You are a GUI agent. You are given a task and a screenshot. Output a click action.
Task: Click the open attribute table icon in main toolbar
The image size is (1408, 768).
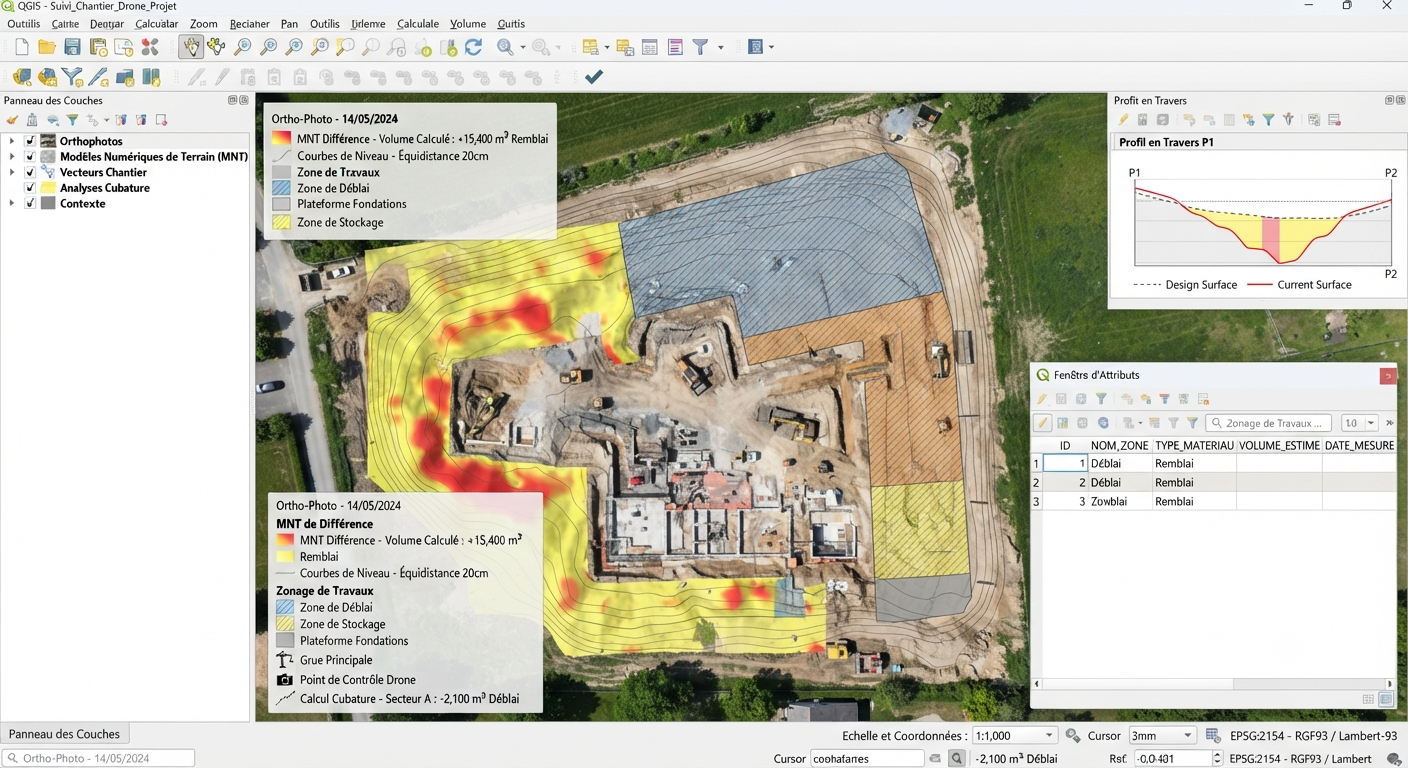649,47
